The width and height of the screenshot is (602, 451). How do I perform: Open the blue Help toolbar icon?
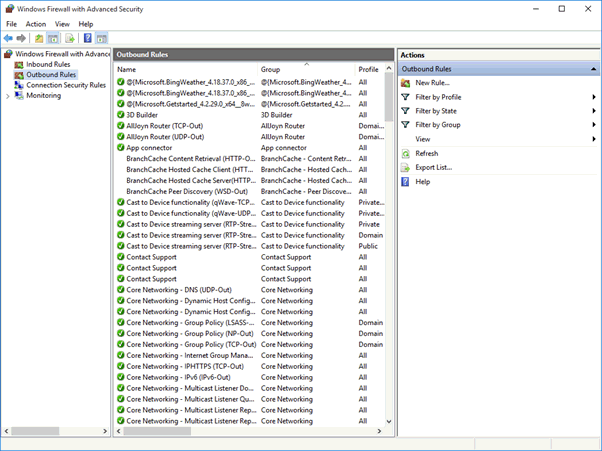pyautogui.click(x=88, y=38)
